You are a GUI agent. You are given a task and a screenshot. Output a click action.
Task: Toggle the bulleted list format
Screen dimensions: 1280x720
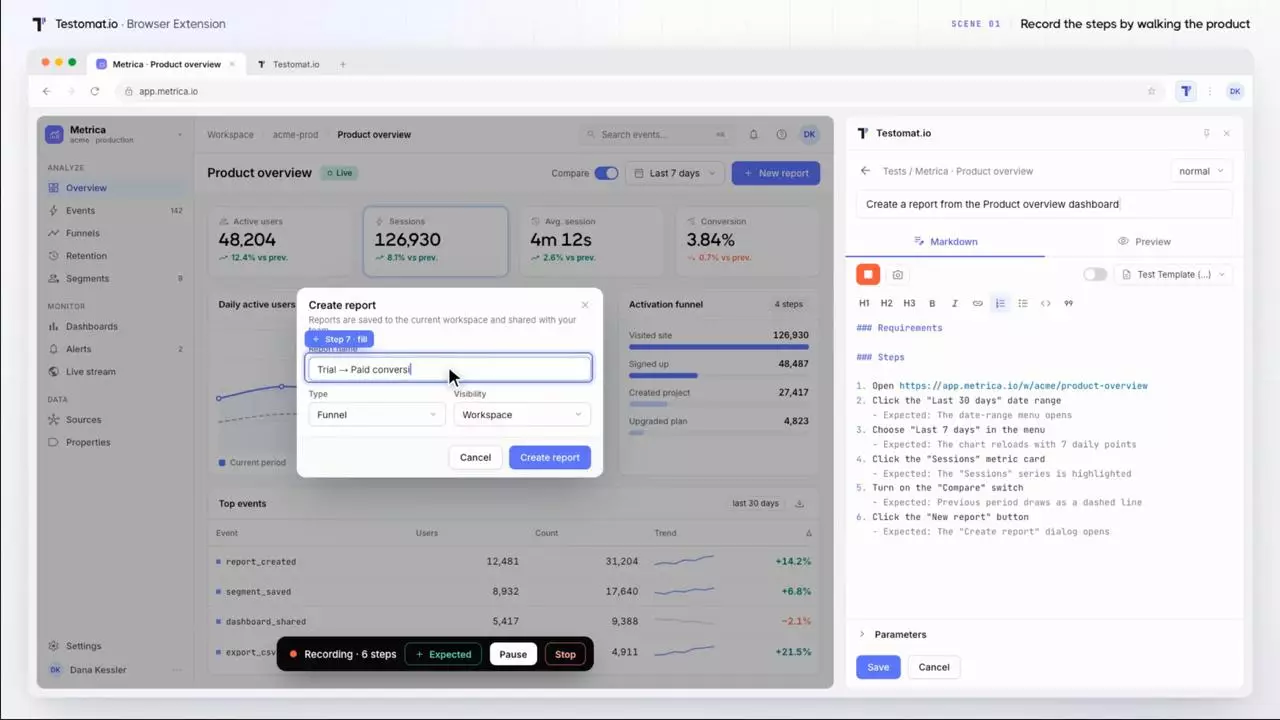(x=1022, y=303)
